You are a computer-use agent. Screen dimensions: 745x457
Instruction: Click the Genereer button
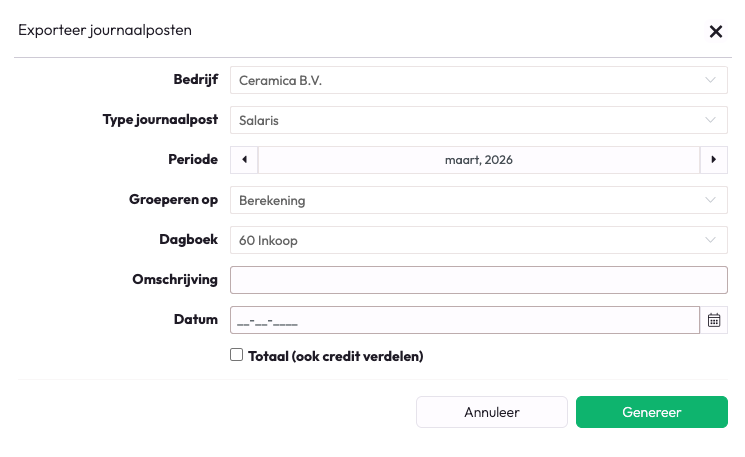[651, 412]
